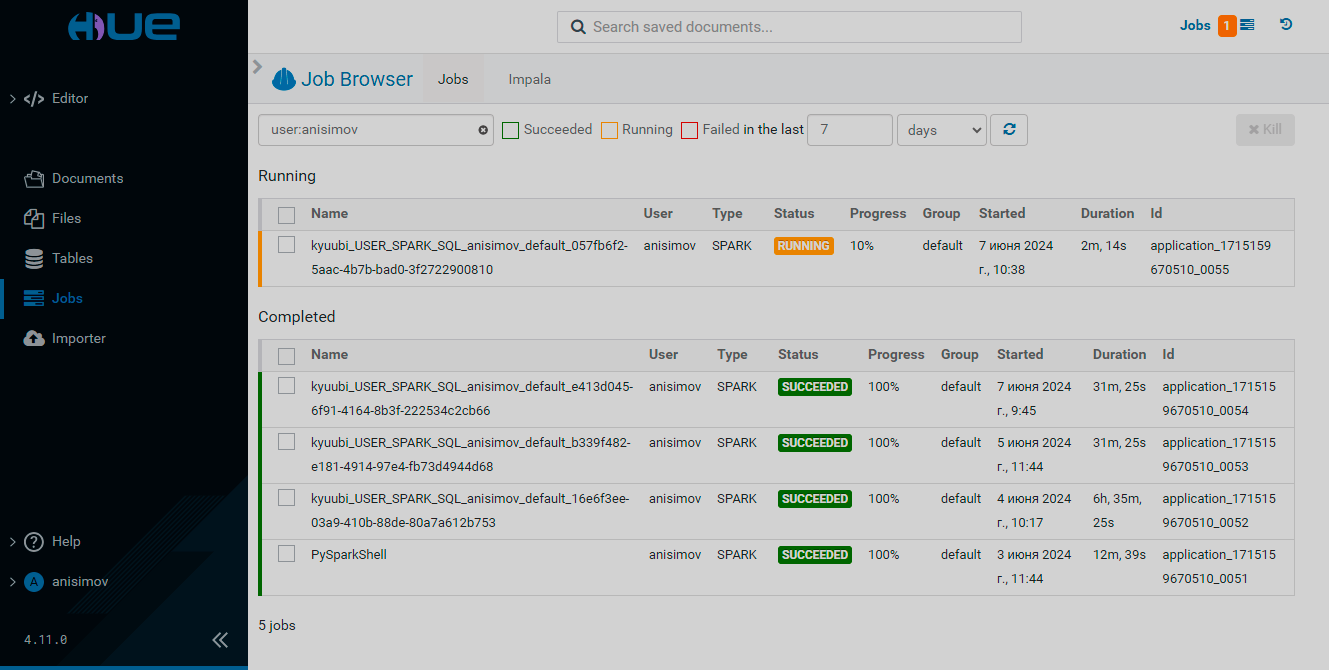Screen dimensions: 1329x670
Task: Select Jobs in the left sidebar
Action: (x=67, y=298)
